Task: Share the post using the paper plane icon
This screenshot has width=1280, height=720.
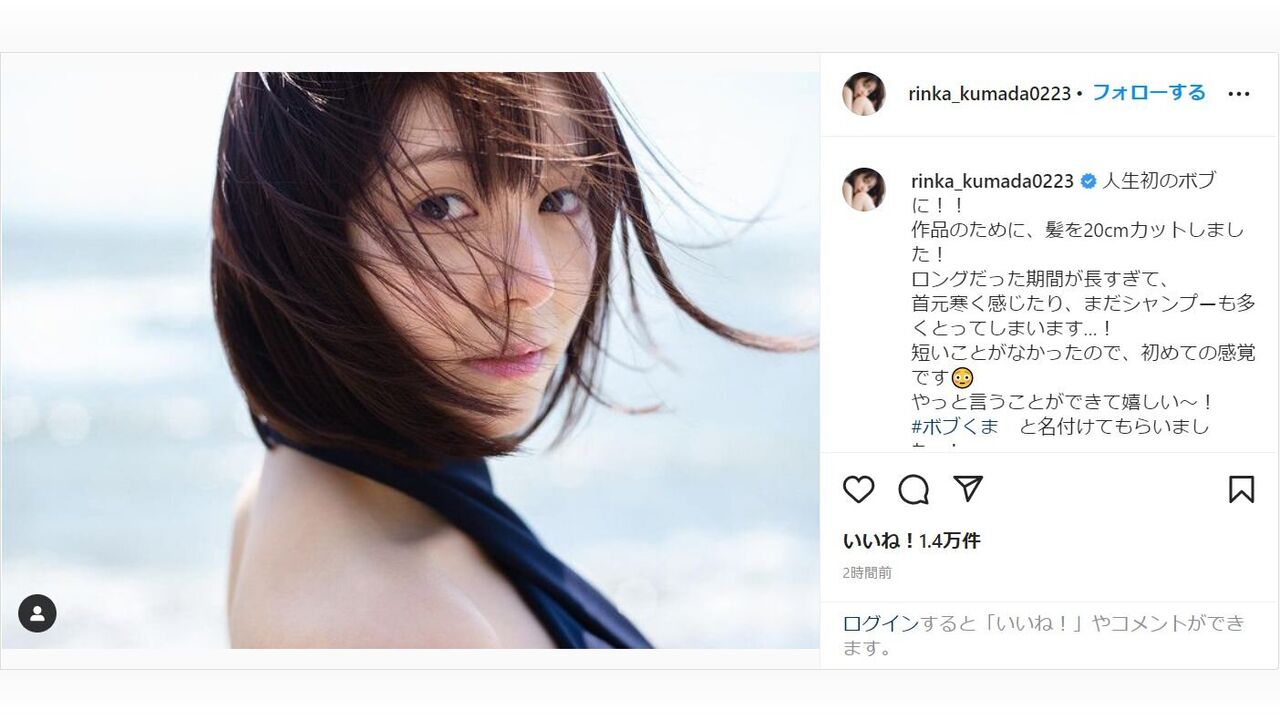Action: tap(967, 488)
